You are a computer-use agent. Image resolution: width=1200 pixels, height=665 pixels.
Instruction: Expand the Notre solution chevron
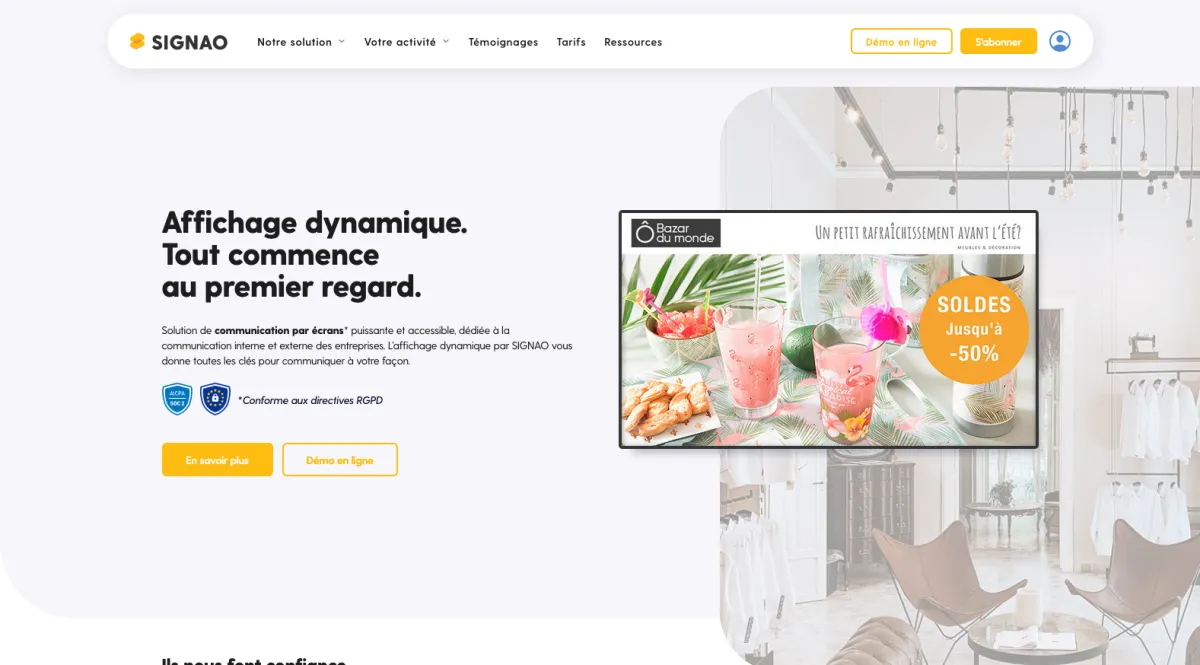coord(341,41)
